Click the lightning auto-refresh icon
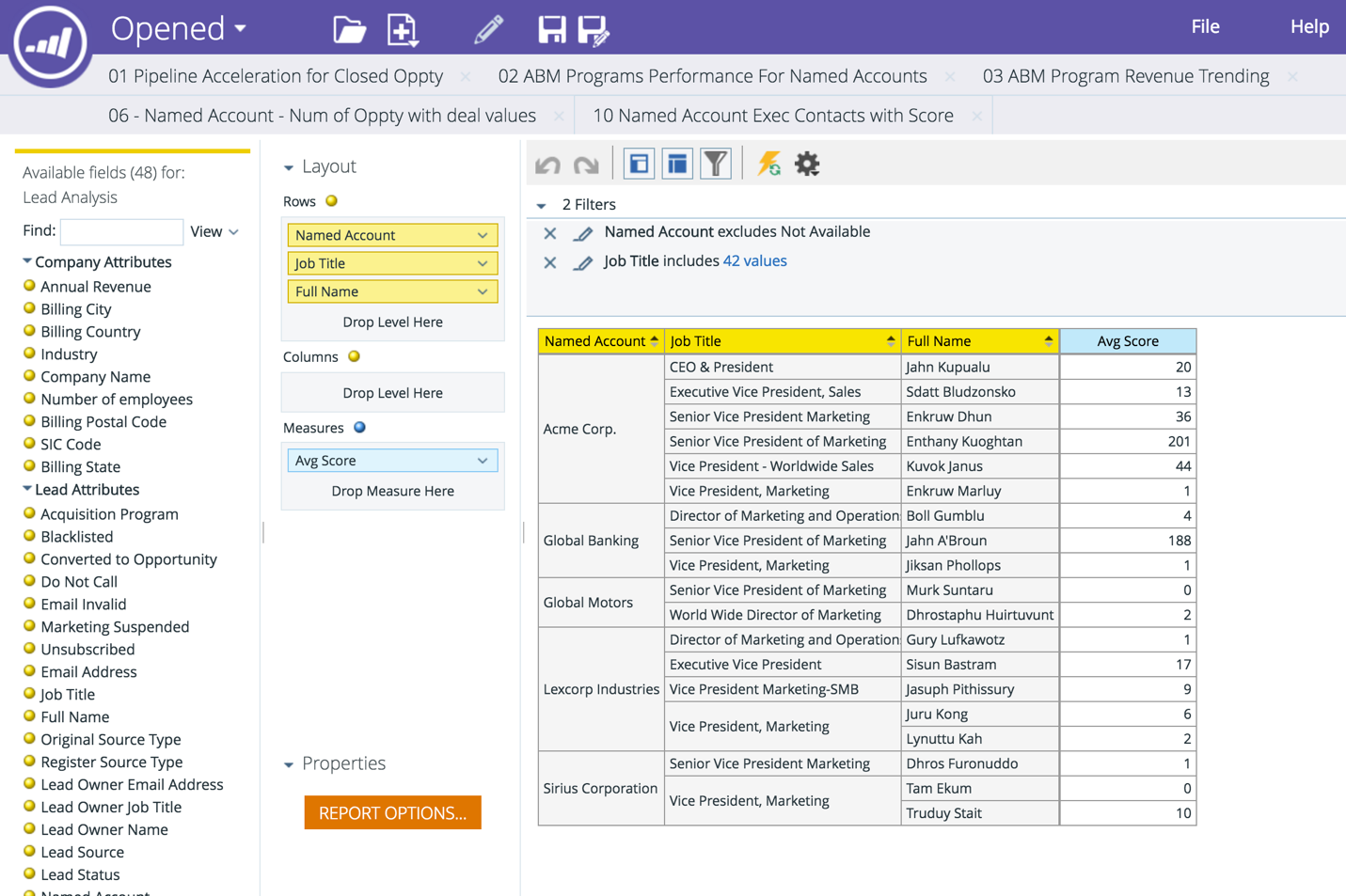Image resolution: width=1346 pixels, height=896 pixels. [x=768, y=165]
